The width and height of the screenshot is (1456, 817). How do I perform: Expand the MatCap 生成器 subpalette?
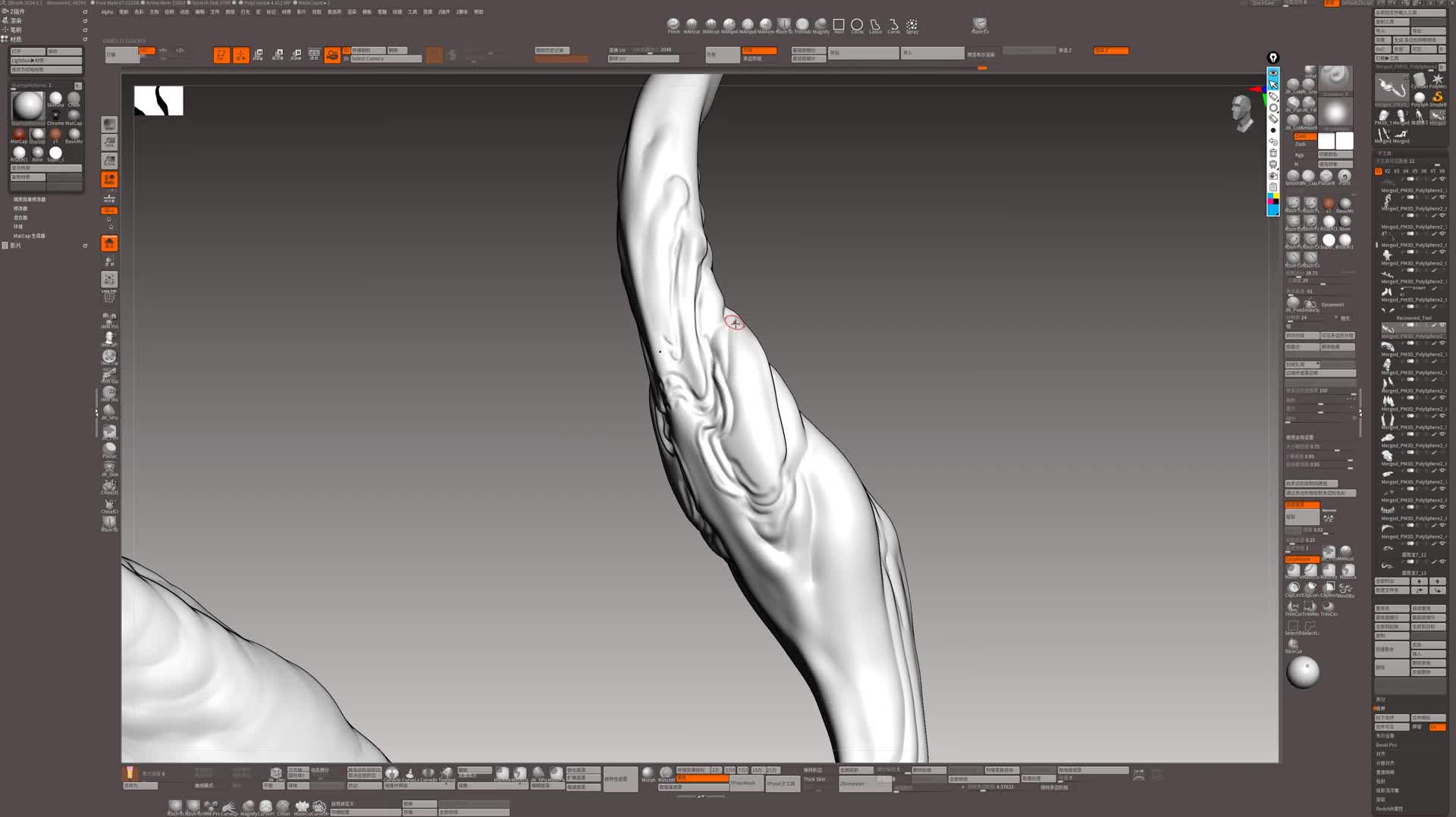29,236
